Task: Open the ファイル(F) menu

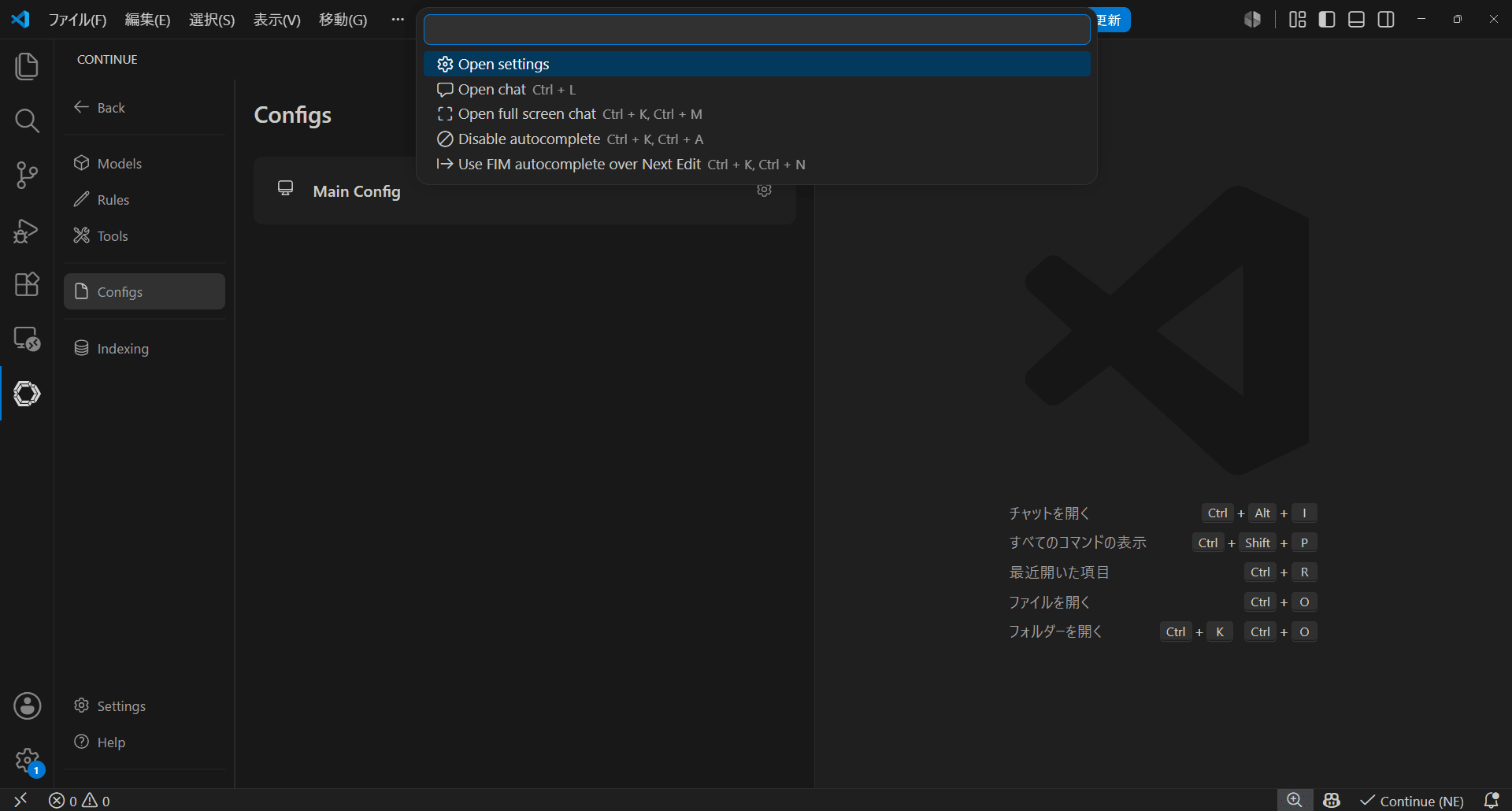Action: coord(77,20)
